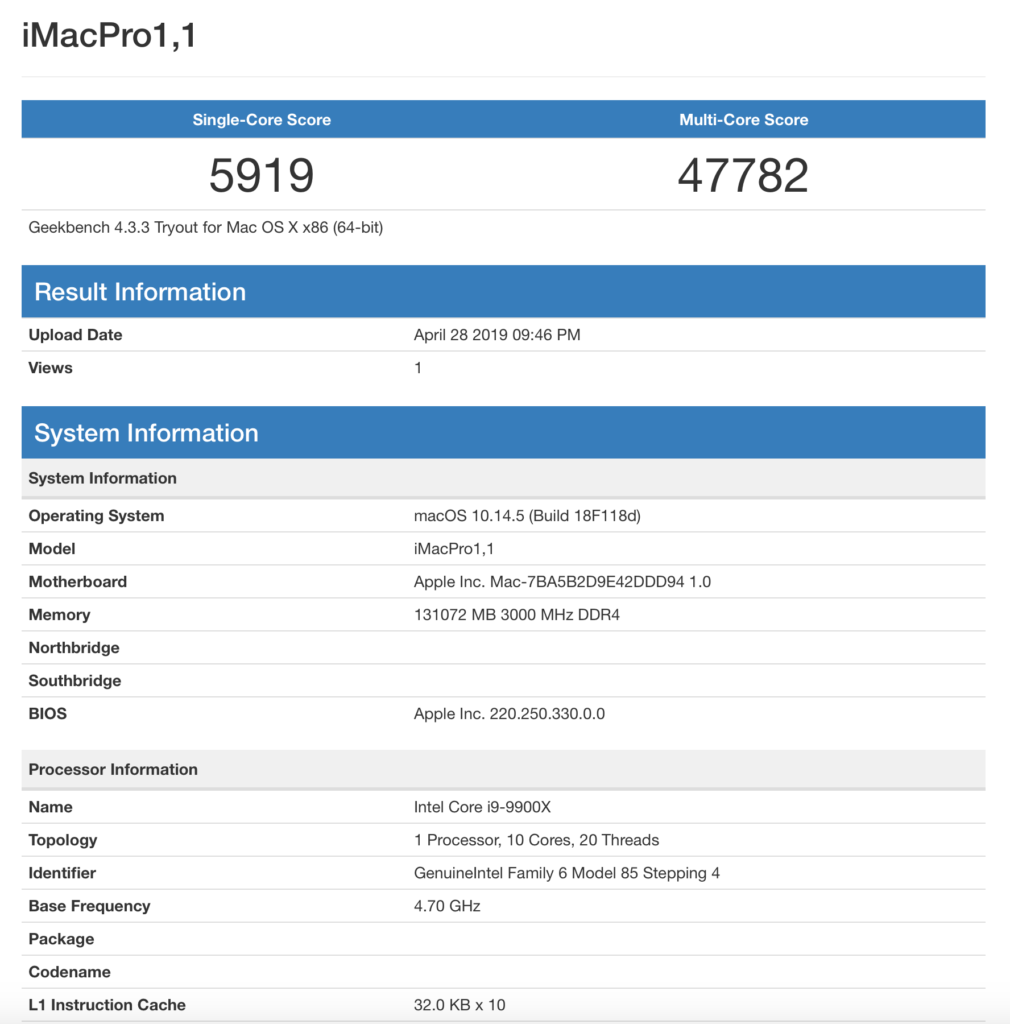Select the Model value iMacPro1,1
The height and width of the screenshot is (1024, 1010).
point(454,549)
